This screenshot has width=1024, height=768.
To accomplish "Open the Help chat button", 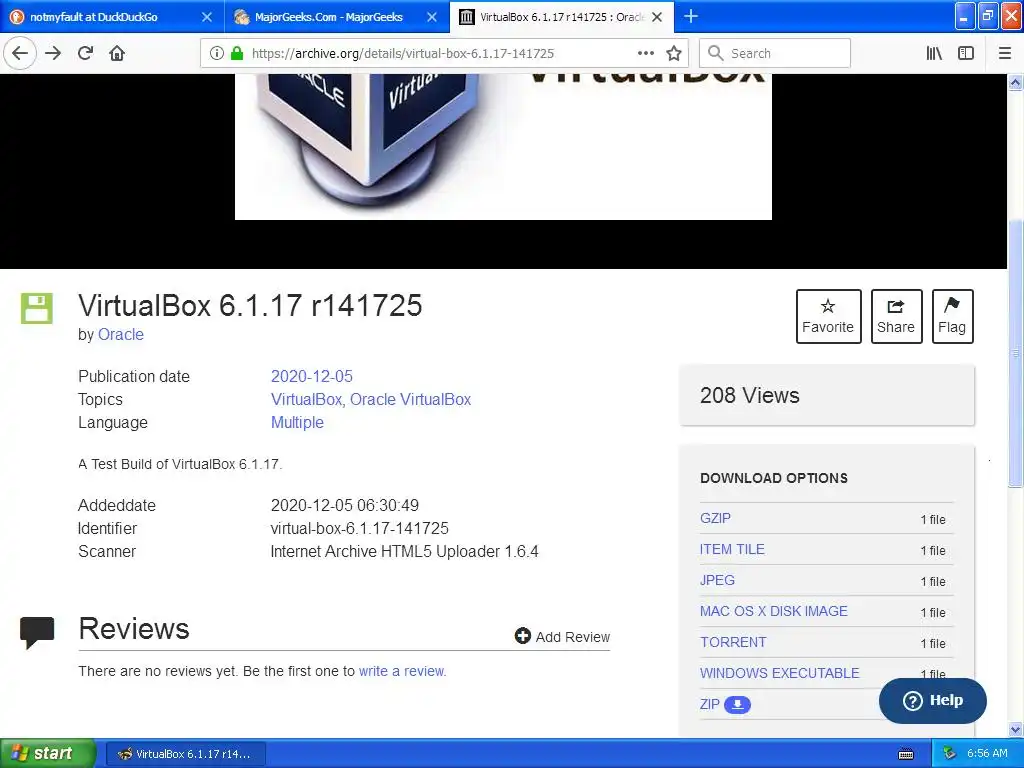I will click(x=933, y=701).
